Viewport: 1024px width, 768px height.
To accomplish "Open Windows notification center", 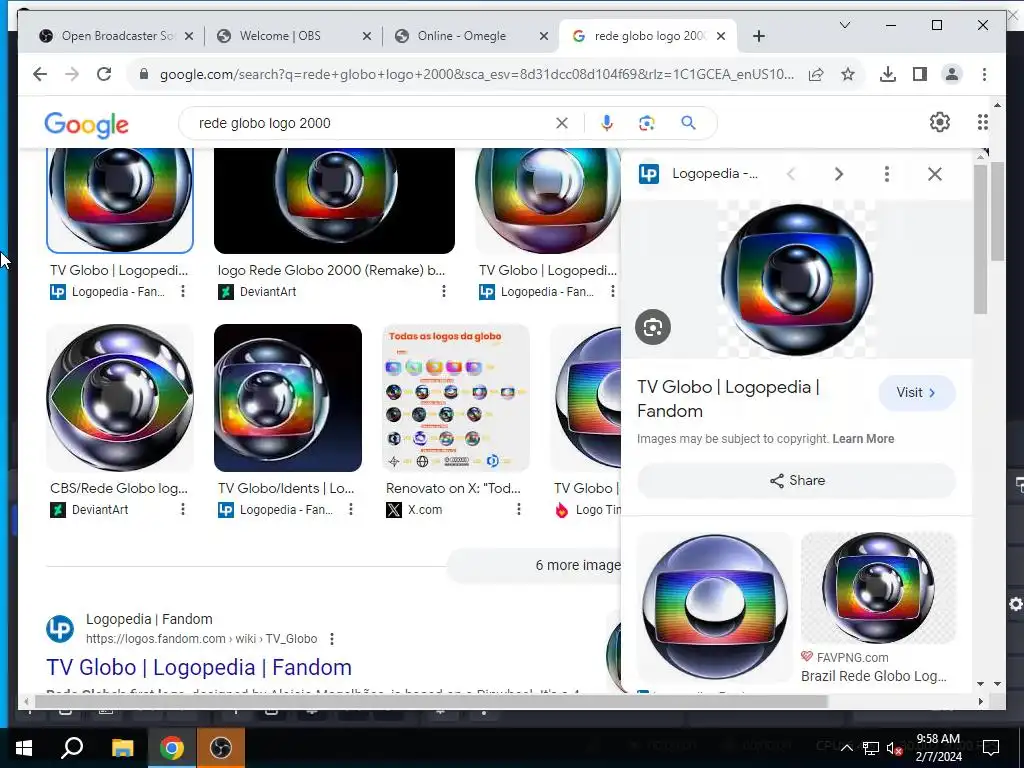I will coord(991,747).
